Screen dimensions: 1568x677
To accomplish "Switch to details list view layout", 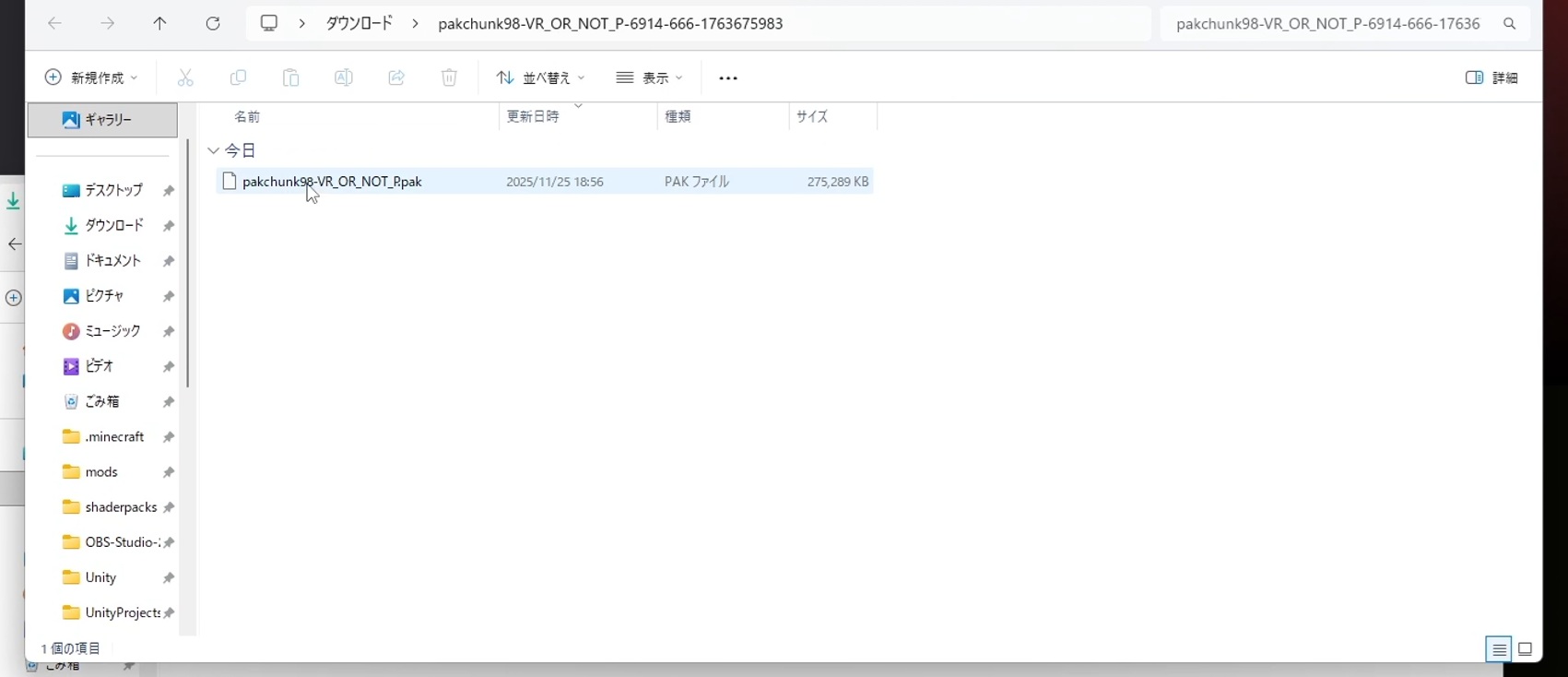I will pos(1499,649).
